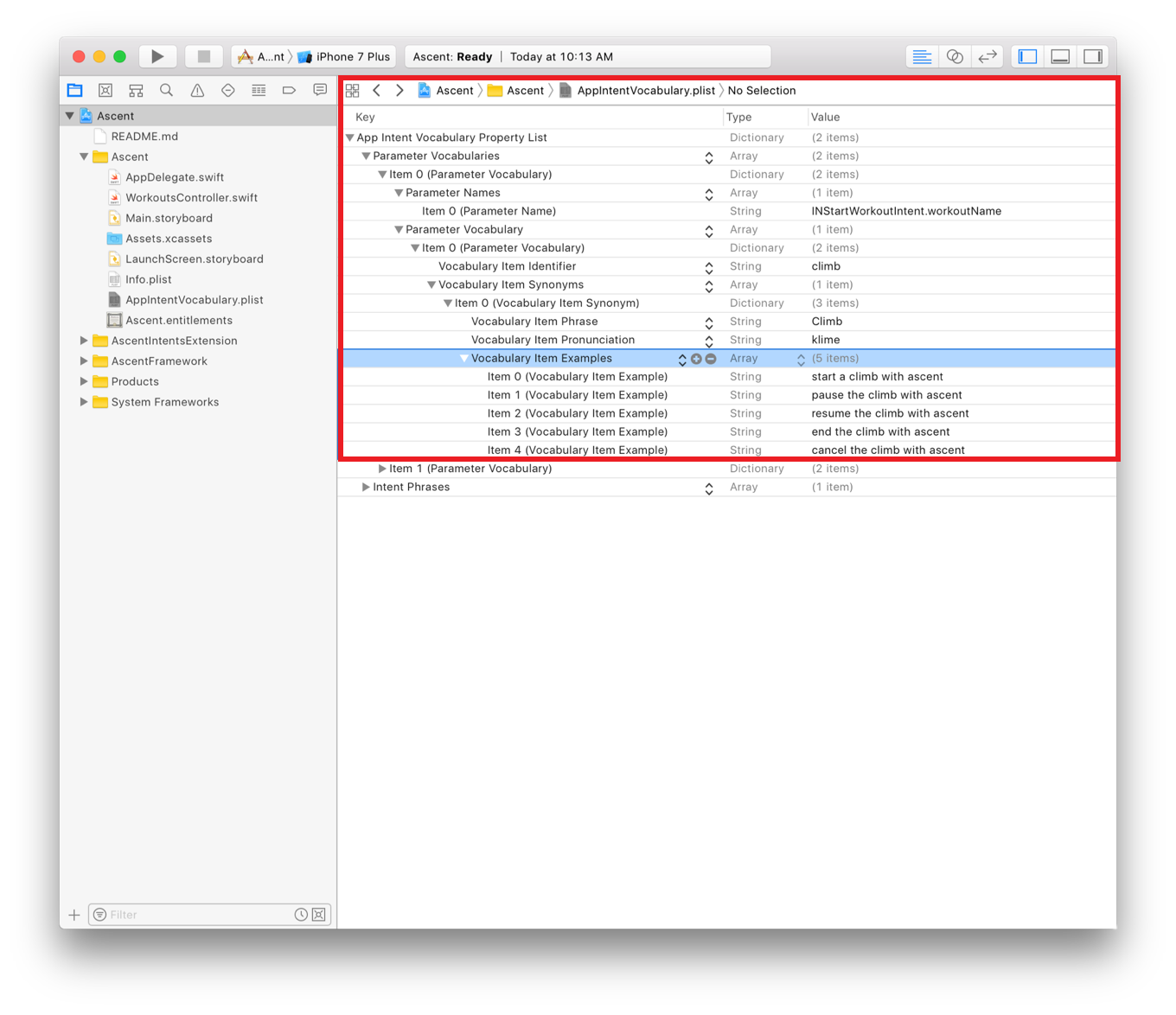Click the Run (play) button

click(x=157, y=56)
